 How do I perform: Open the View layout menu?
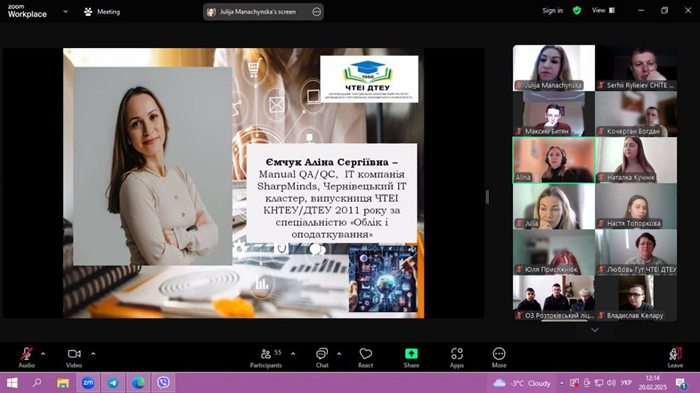[603, 10]
